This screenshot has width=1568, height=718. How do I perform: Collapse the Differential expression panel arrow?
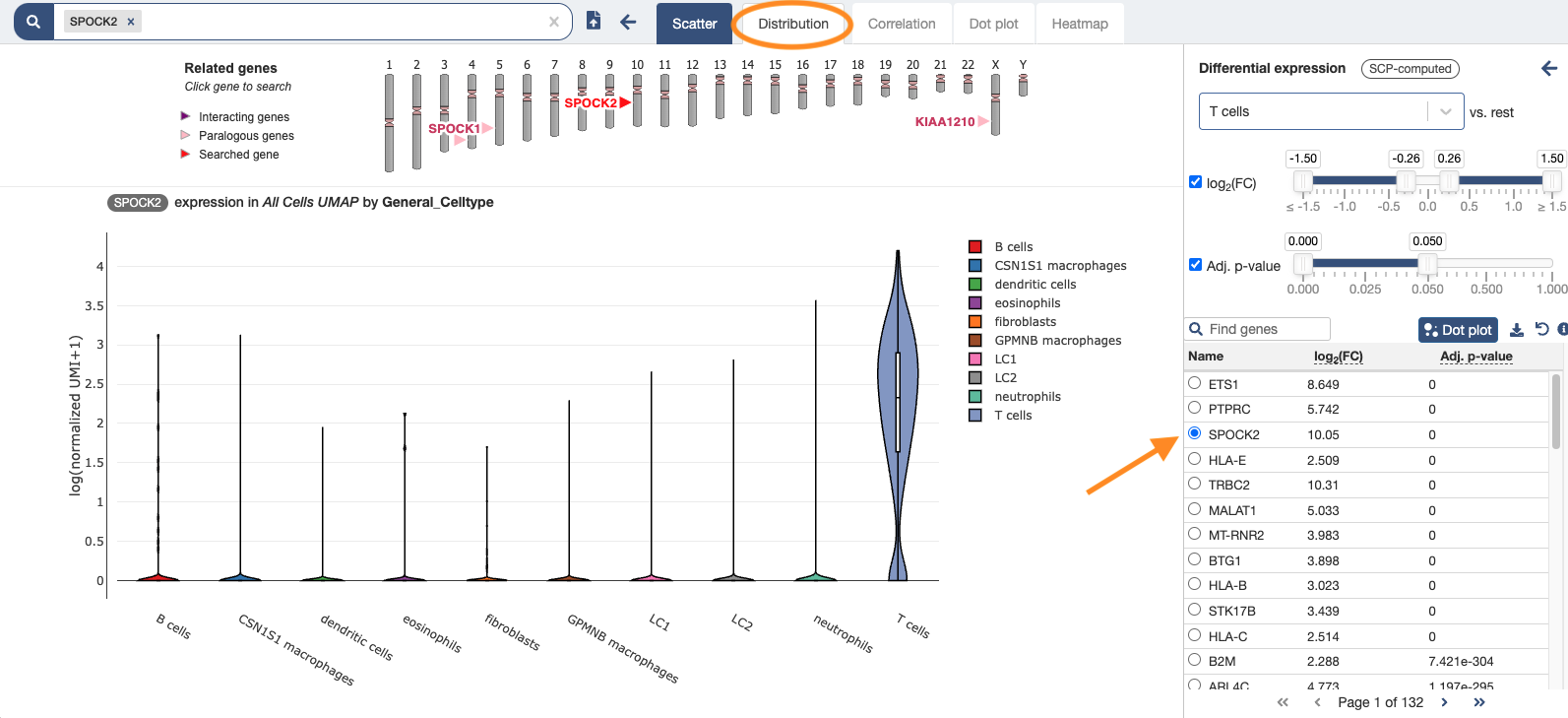tap(1549, 68)
